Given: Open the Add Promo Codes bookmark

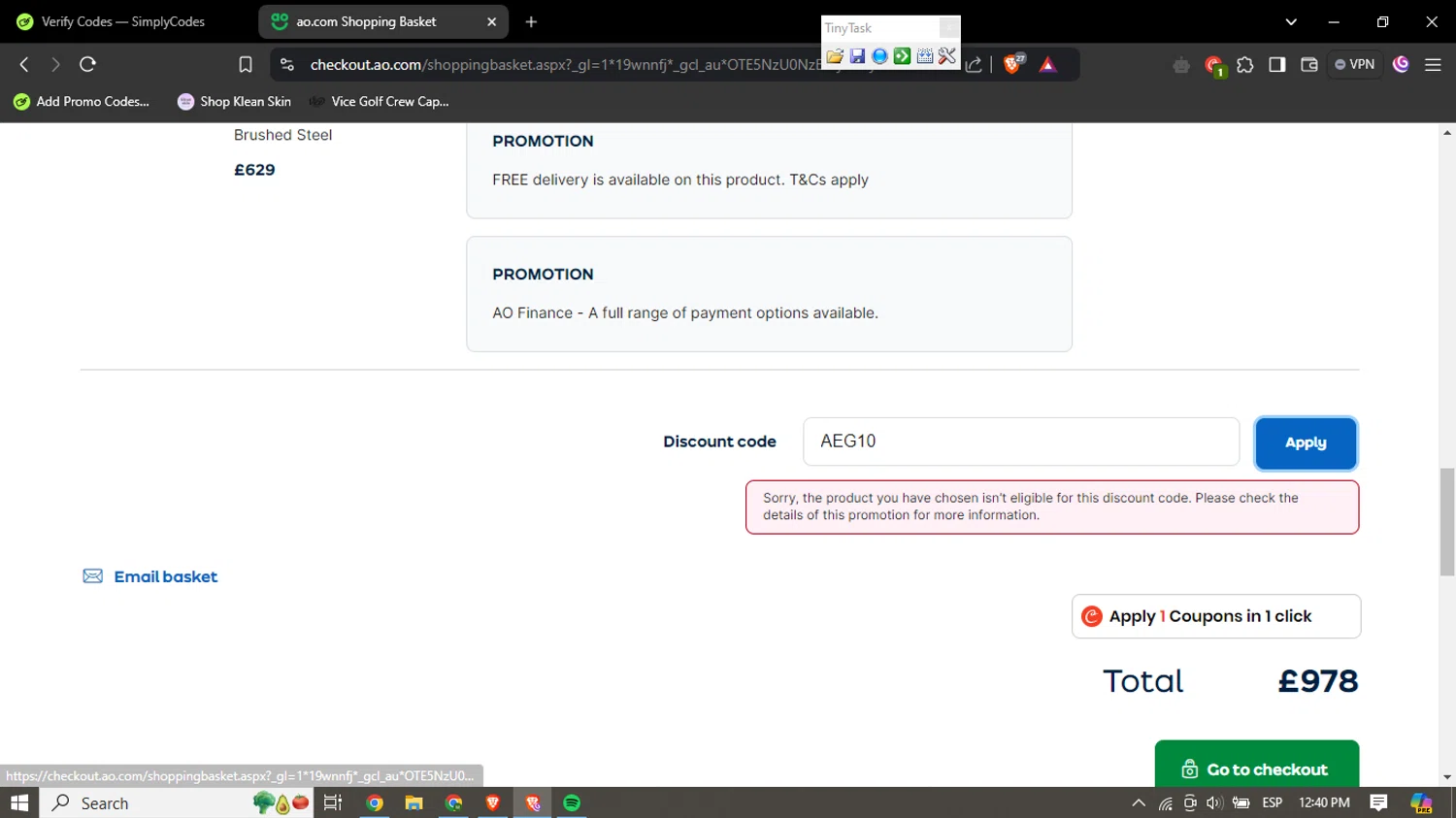Looking at the screenshot, I should 82,101.
